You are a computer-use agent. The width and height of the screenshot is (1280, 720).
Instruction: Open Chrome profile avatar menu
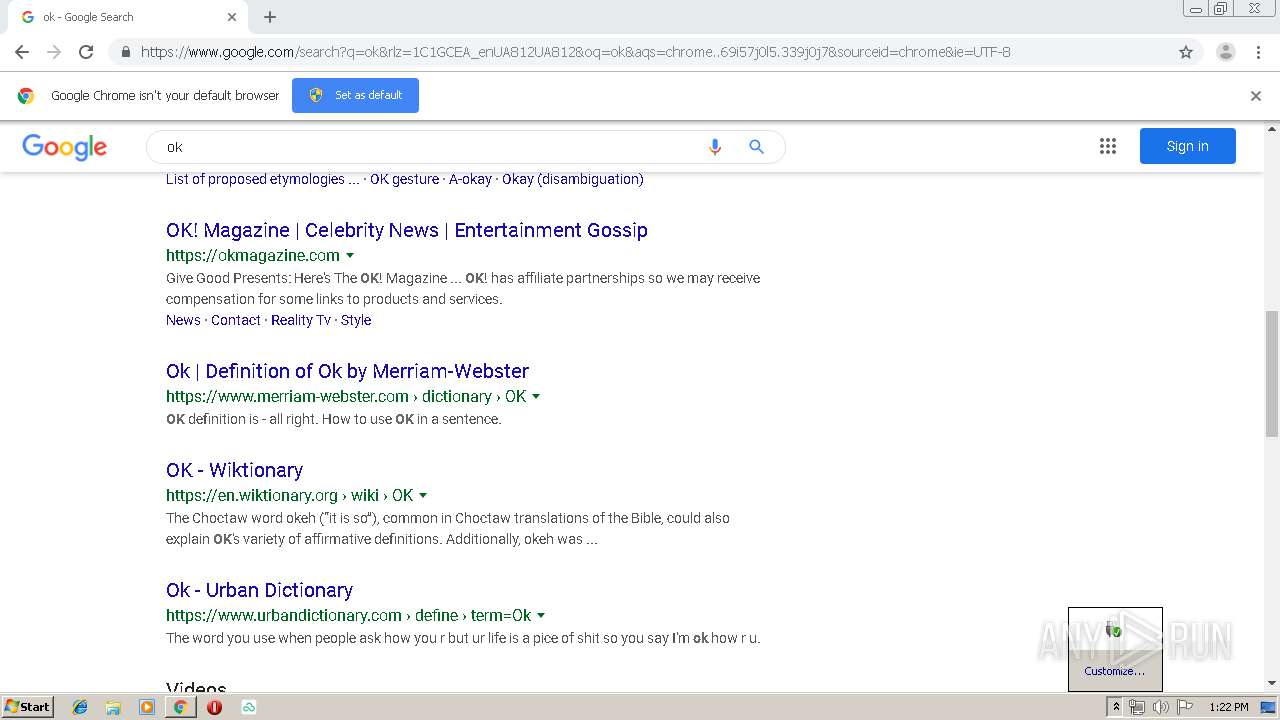coord(1225,52)
